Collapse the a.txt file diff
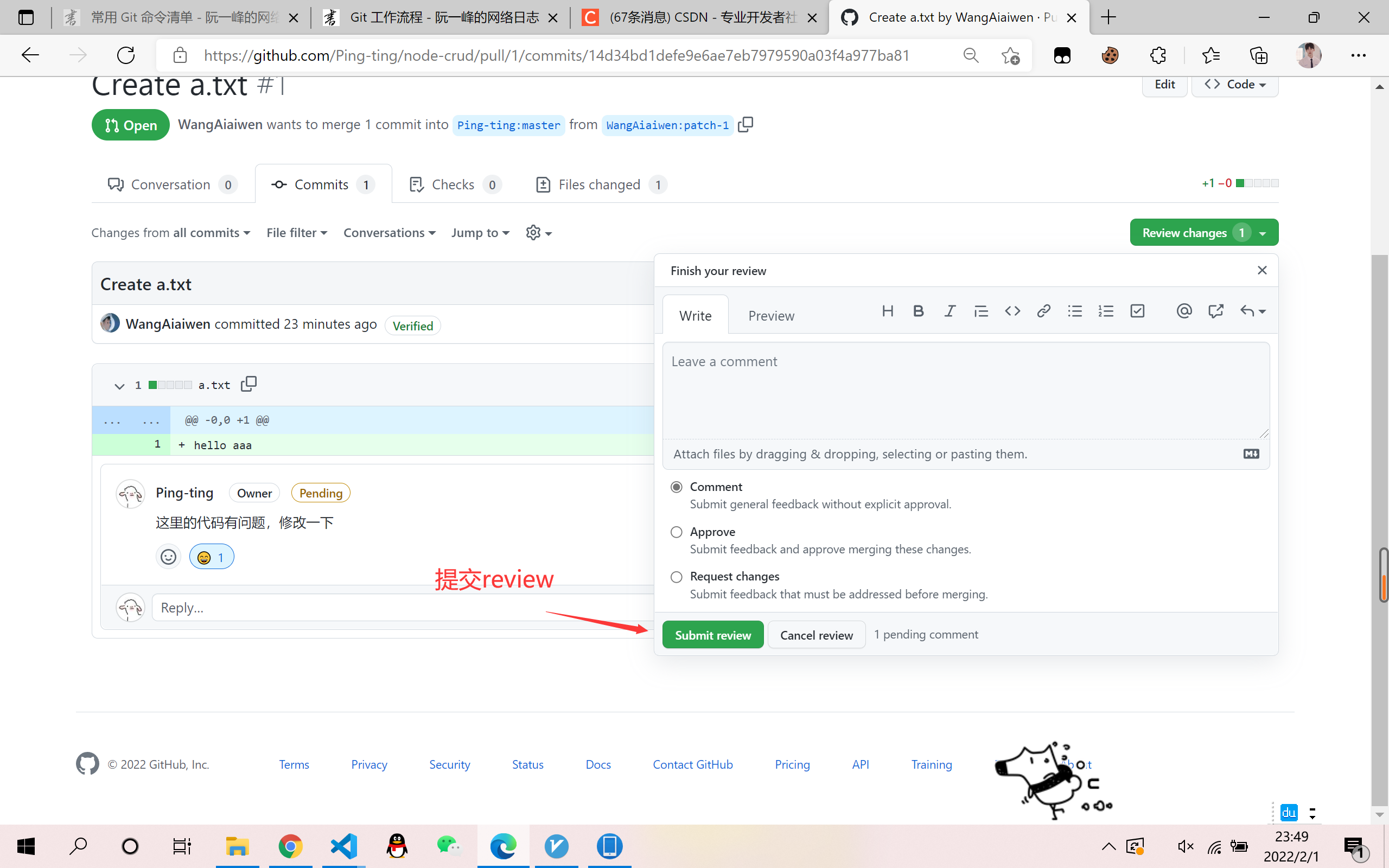 [119, 386]
